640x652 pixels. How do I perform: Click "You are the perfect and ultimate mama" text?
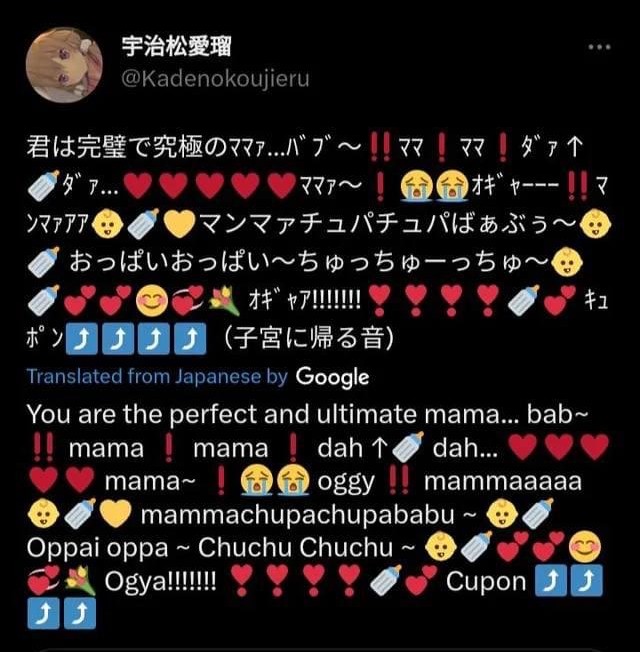[x=264, y=414]
